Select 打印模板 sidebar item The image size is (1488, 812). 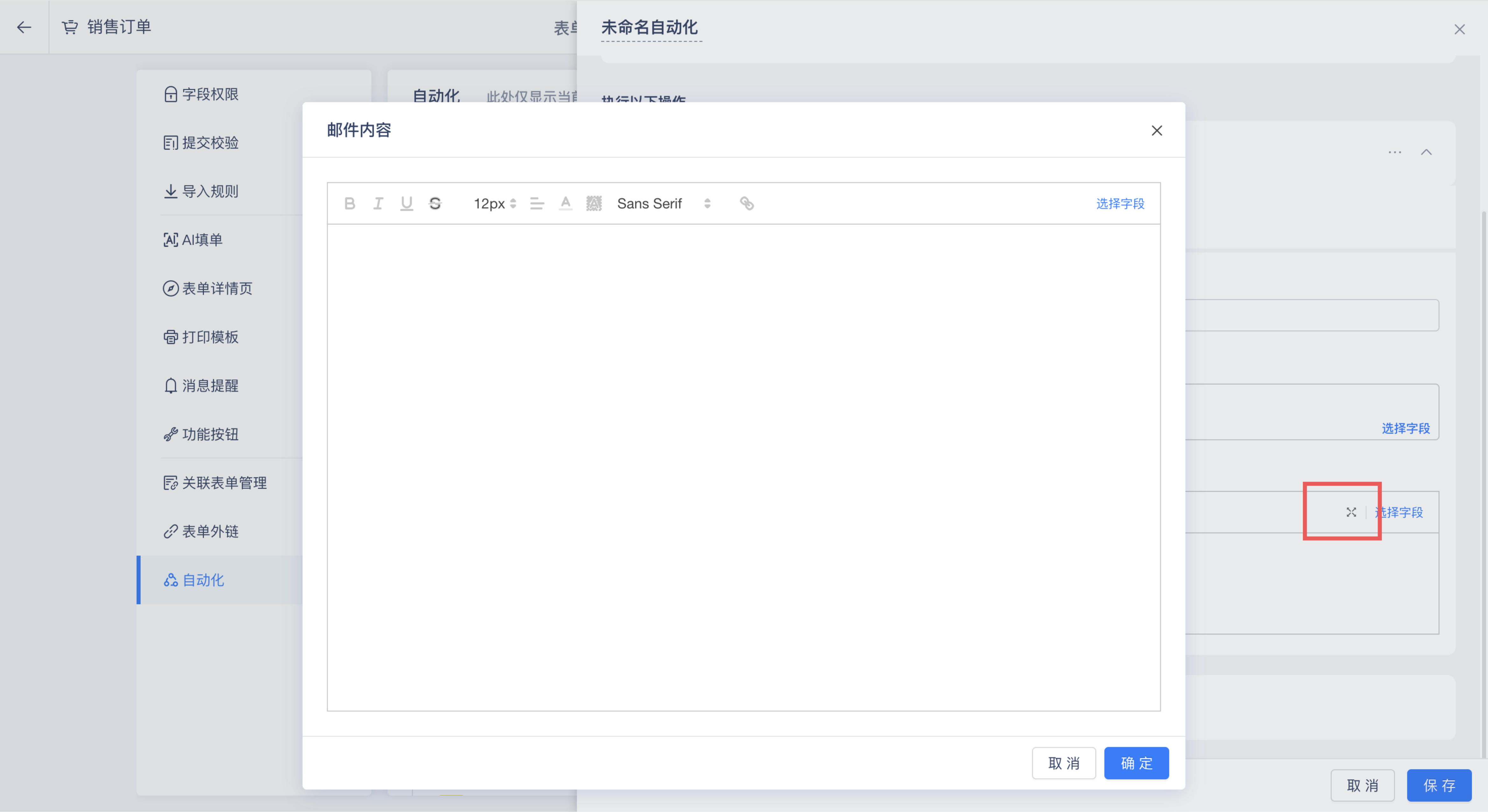[210, 337]
